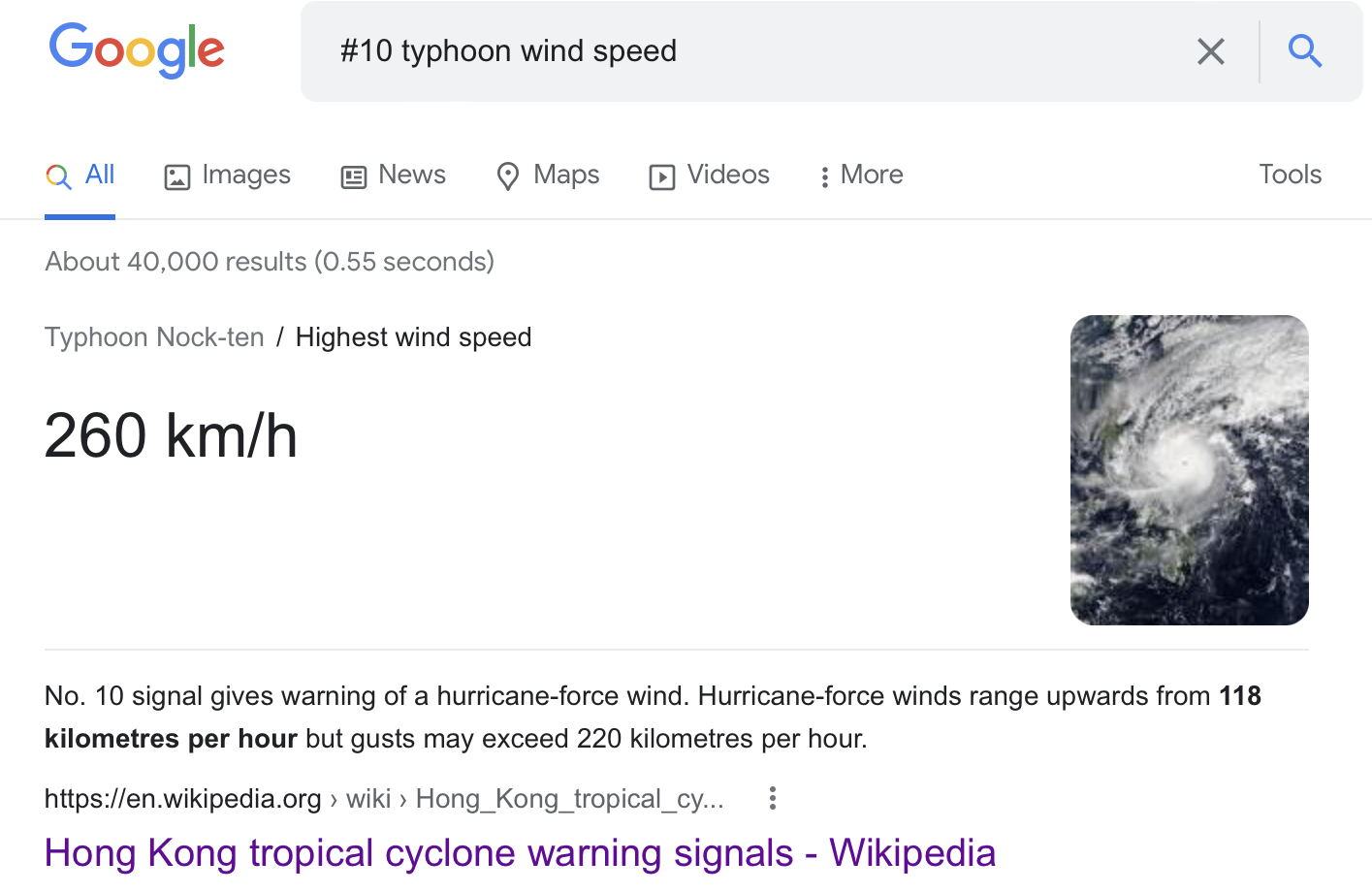
Task: Clear the search query with the X icon
Action: (x=1210, y=51)
